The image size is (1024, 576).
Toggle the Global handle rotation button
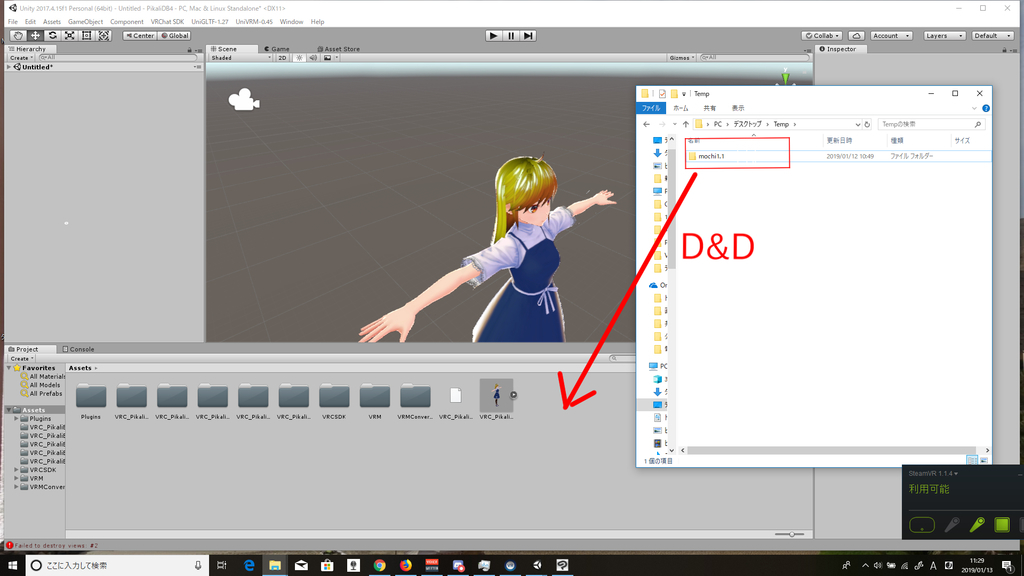coord(174,36)
